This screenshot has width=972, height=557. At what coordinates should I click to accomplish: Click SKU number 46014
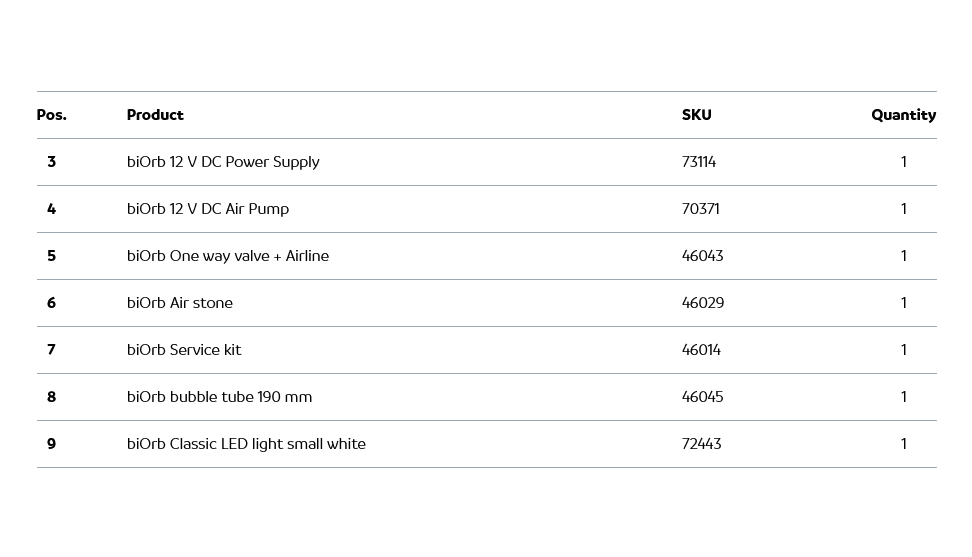701,350
